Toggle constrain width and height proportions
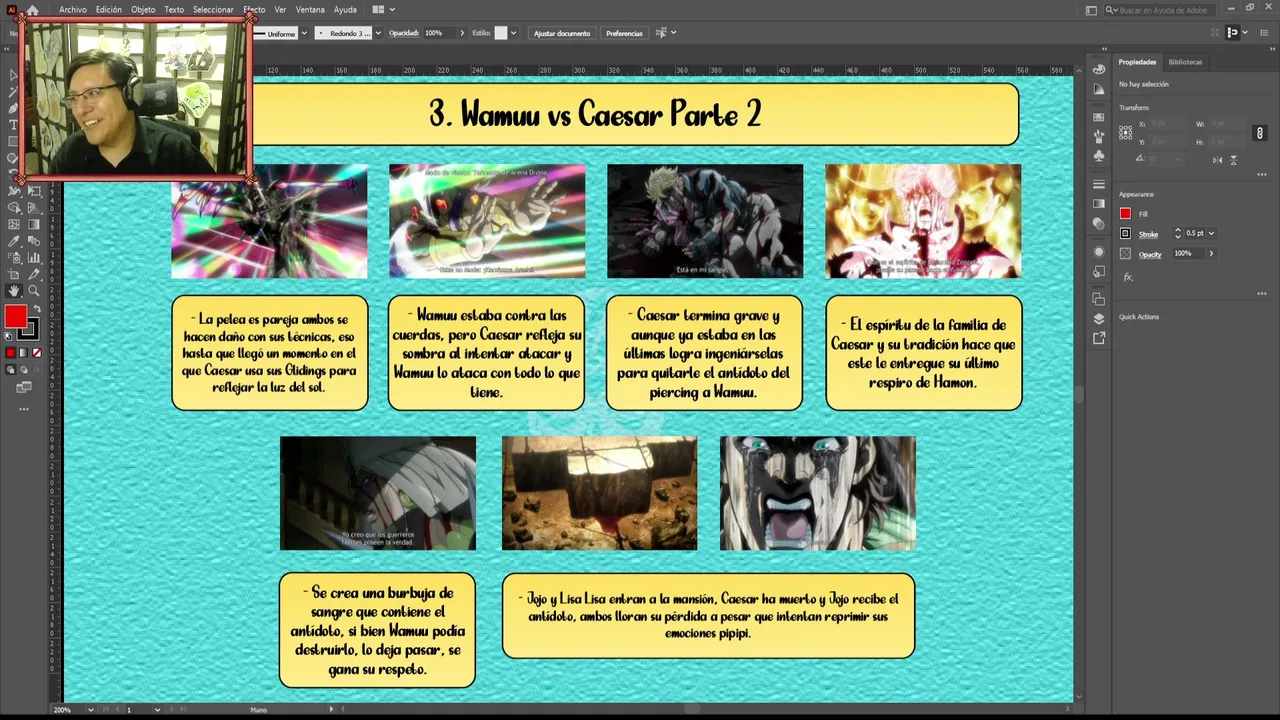The height and width of the screenshot is (720, 1280). point(1259,132)
